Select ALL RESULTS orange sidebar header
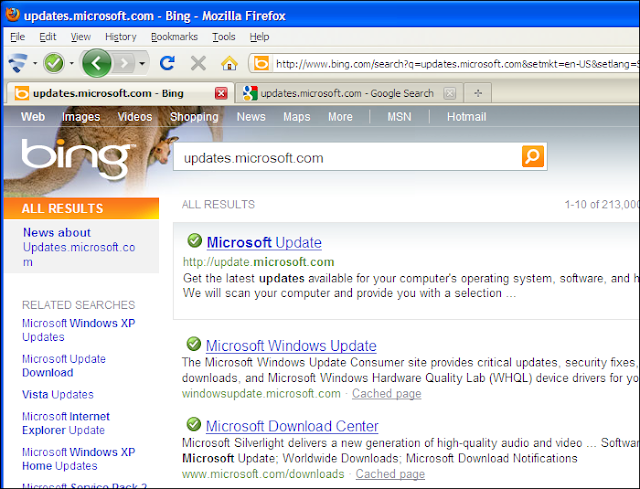The width and height of the screenshot is (640, 489). pos(81,209)
